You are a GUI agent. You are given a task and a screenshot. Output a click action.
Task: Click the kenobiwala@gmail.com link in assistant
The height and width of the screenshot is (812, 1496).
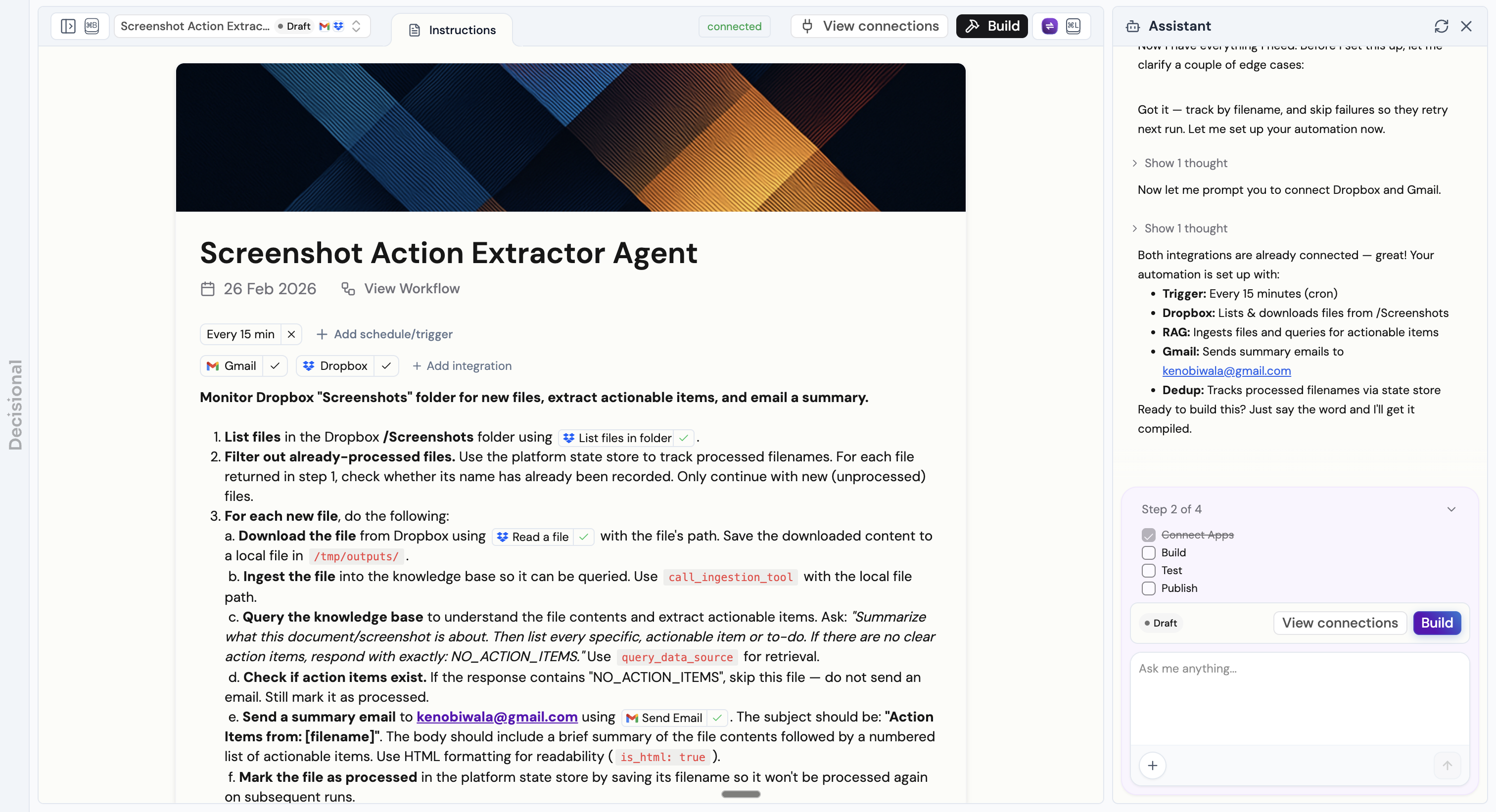pyautogui.click(x=1226, y=371)
